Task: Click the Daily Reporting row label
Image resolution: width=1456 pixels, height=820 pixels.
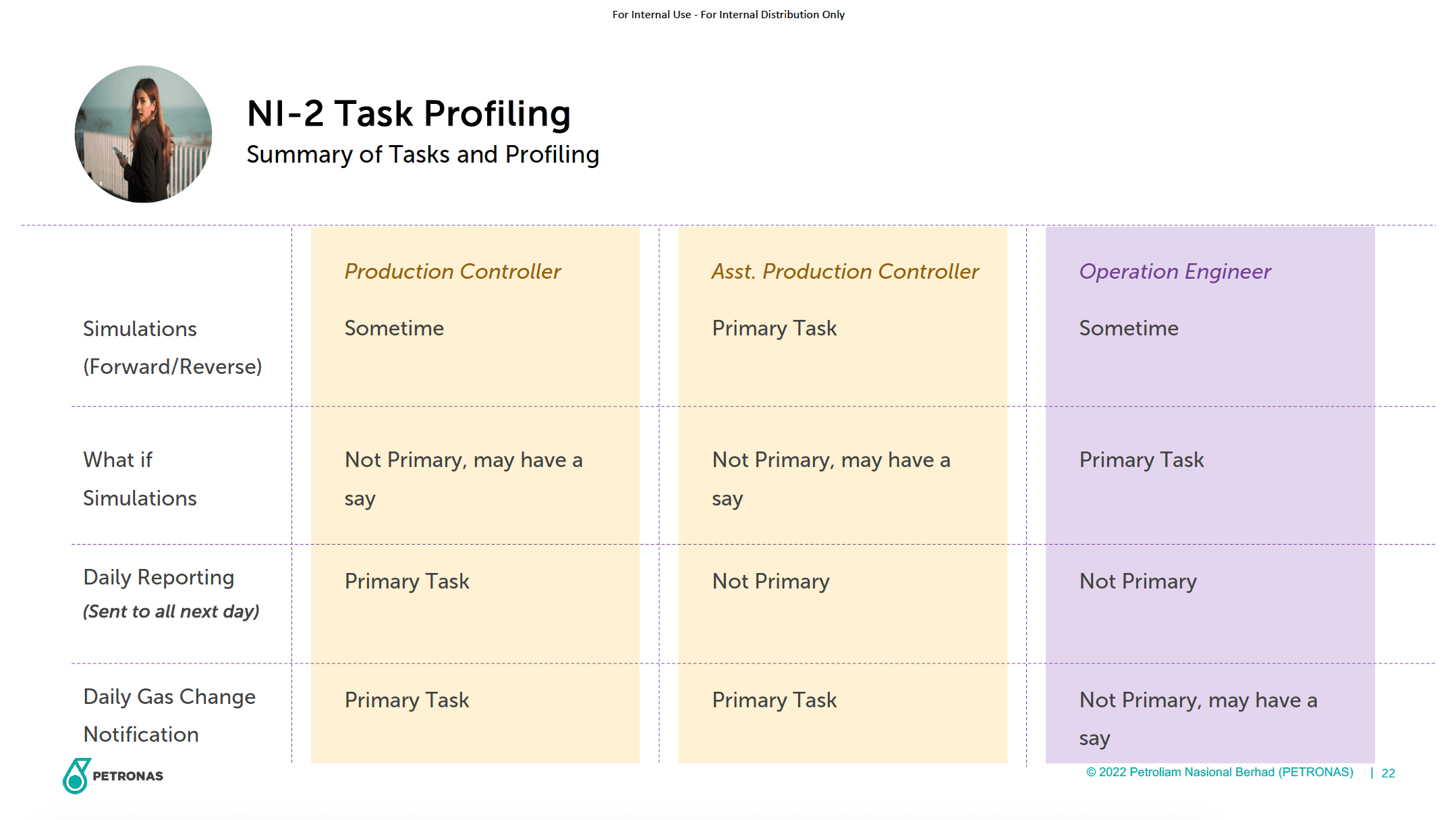Action: [159, 577]
